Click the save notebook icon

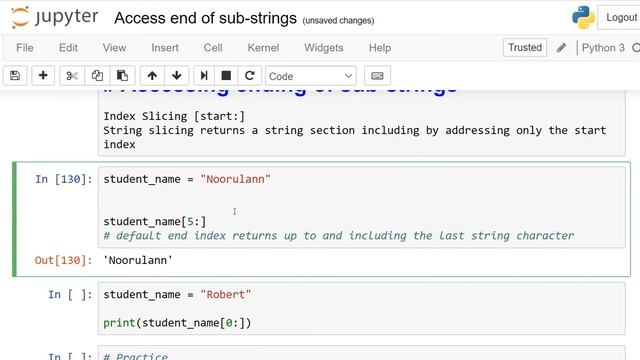(x=15, y=76)
